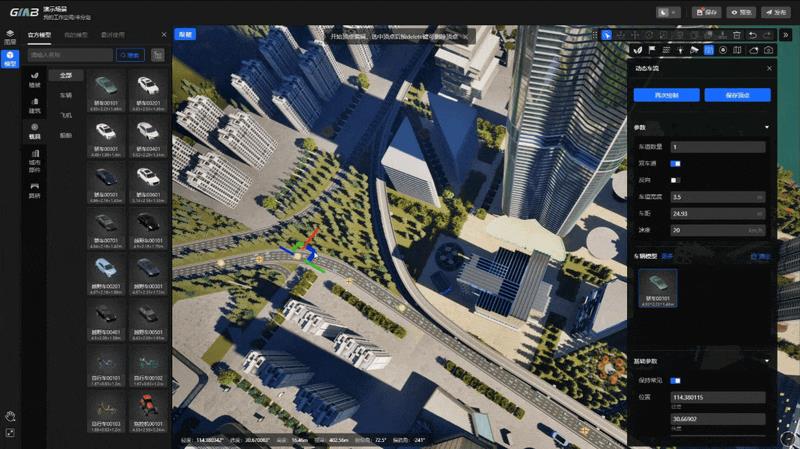Image resolution: width=800 pixels, height=449 pixels.
Task: Toggle the 反向 reverse direction switch
Action: [x=676, y=180]
